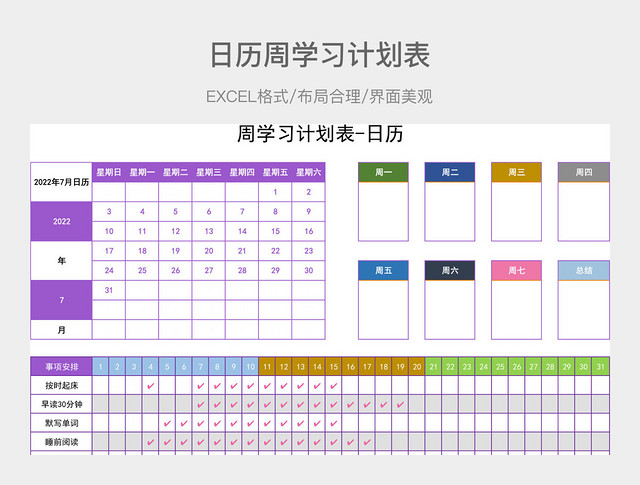
Task: Select green day 21 in 事项安排 header row
Action: [433, 367]
